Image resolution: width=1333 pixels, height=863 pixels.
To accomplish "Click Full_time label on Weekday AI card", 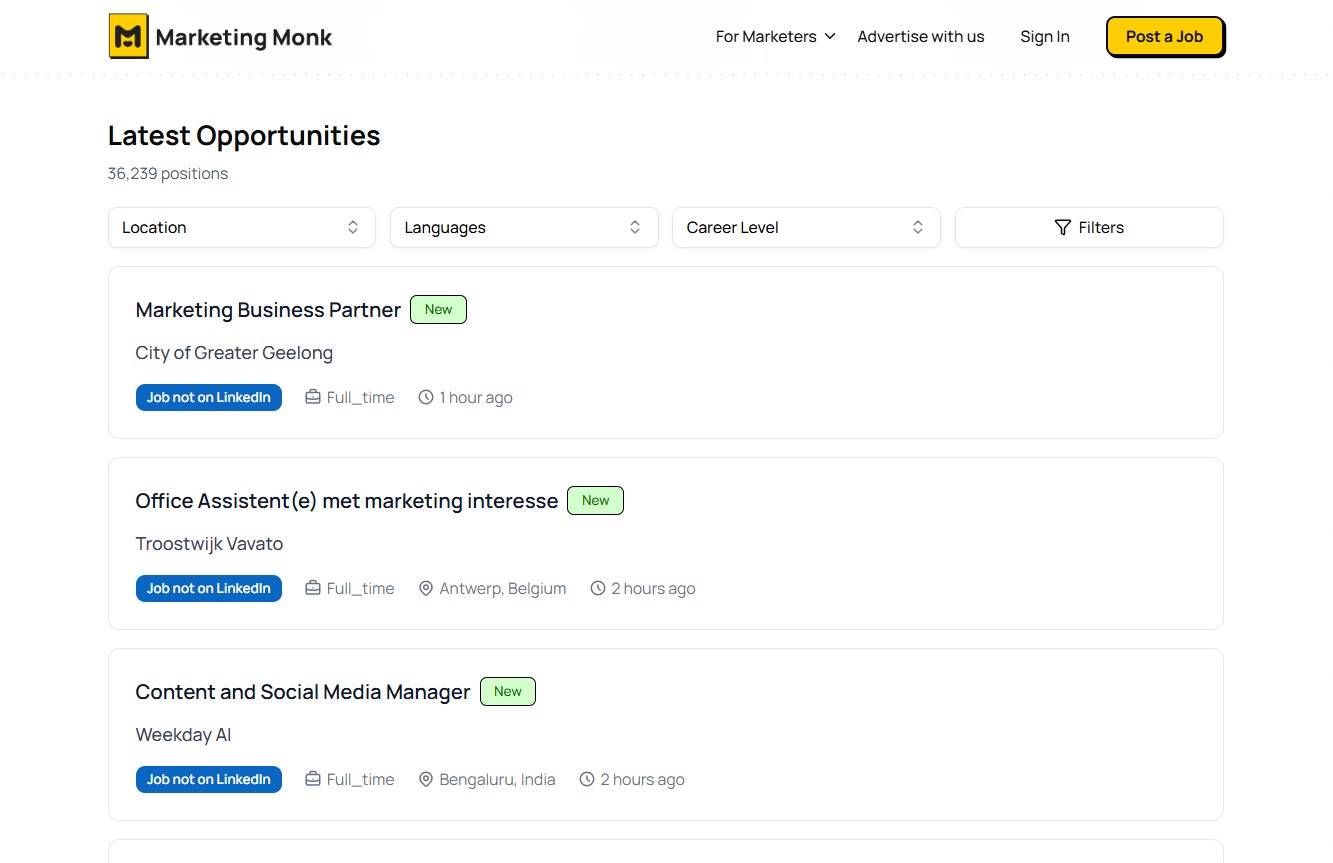I will (361, 779).
